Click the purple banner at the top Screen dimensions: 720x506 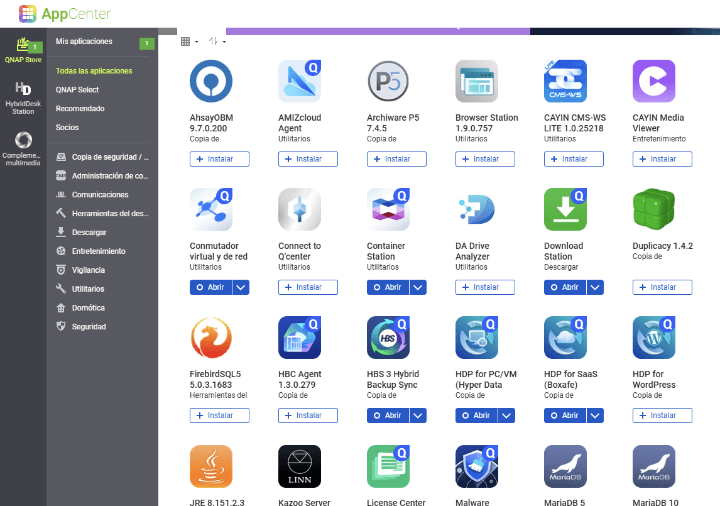click(x=377, y=31)
